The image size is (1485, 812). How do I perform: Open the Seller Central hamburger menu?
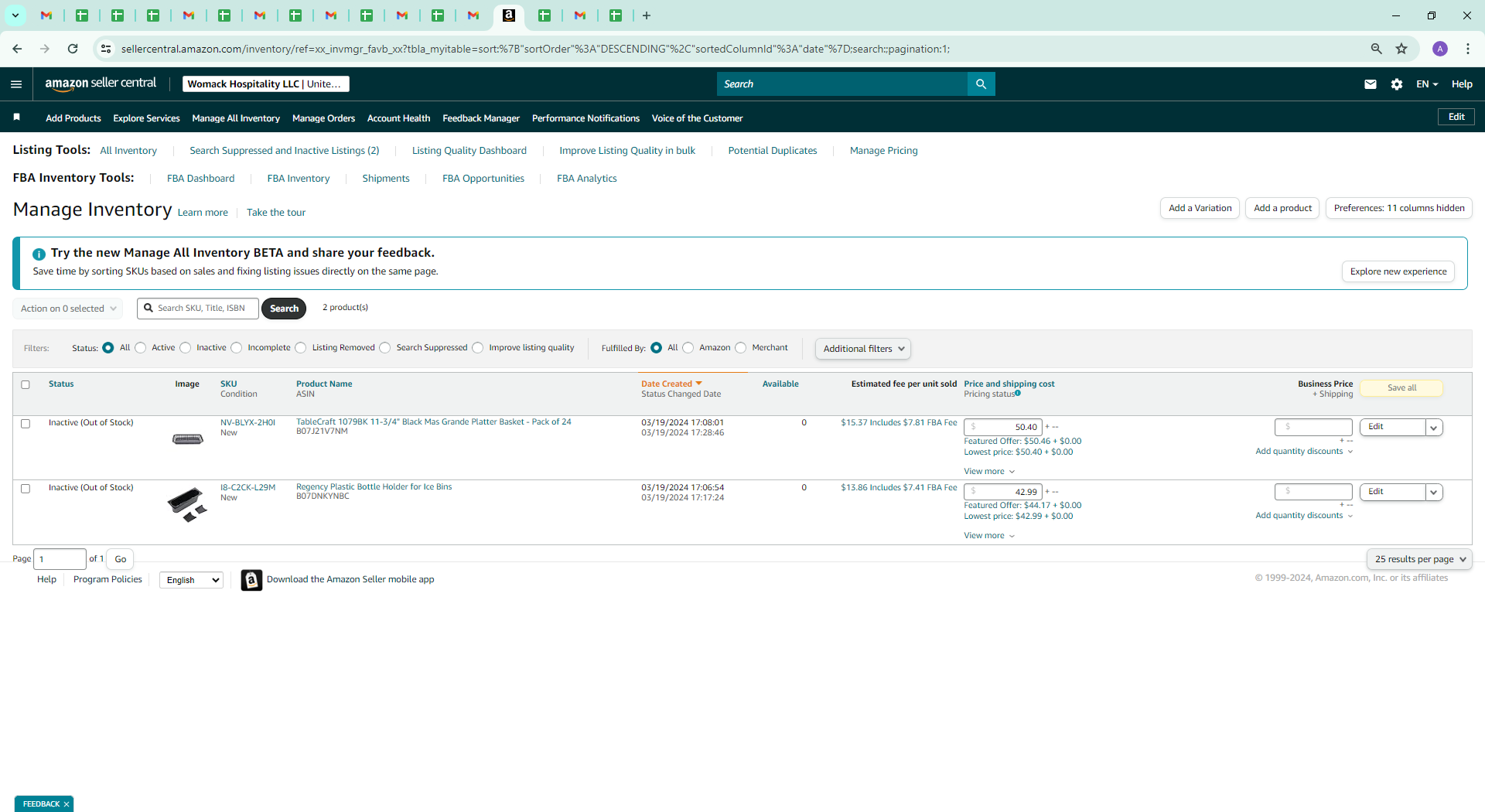tap(16, 84)
